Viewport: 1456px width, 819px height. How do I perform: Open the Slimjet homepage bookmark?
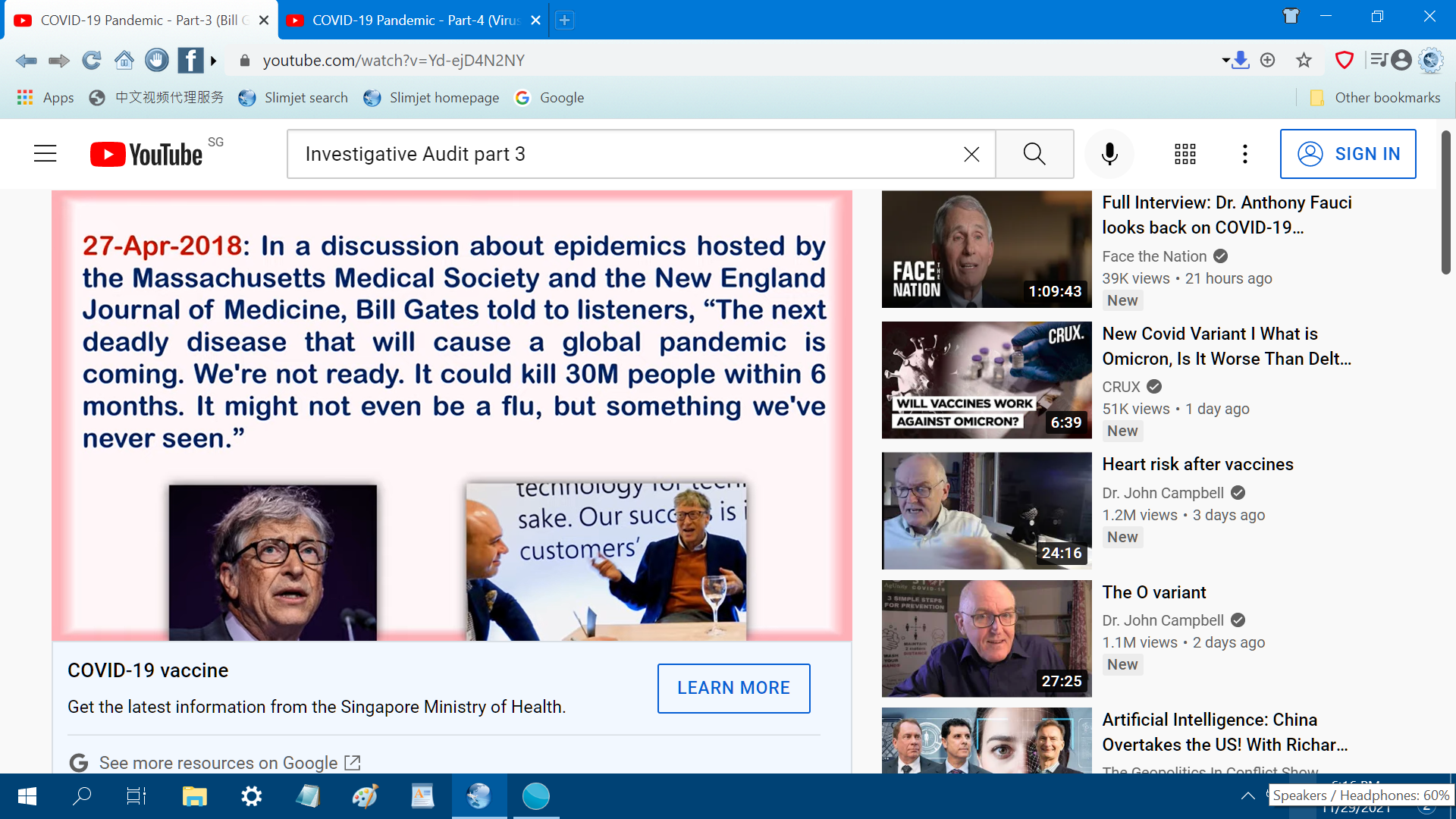coord(431,98)
